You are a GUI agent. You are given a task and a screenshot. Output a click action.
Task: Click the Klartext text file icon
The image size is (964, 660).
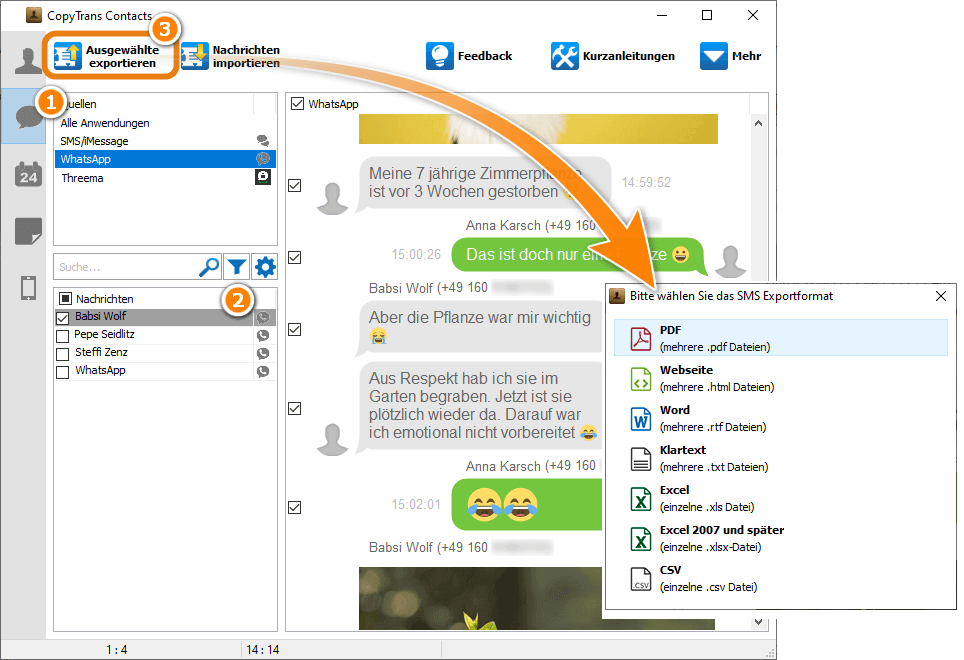641,459
